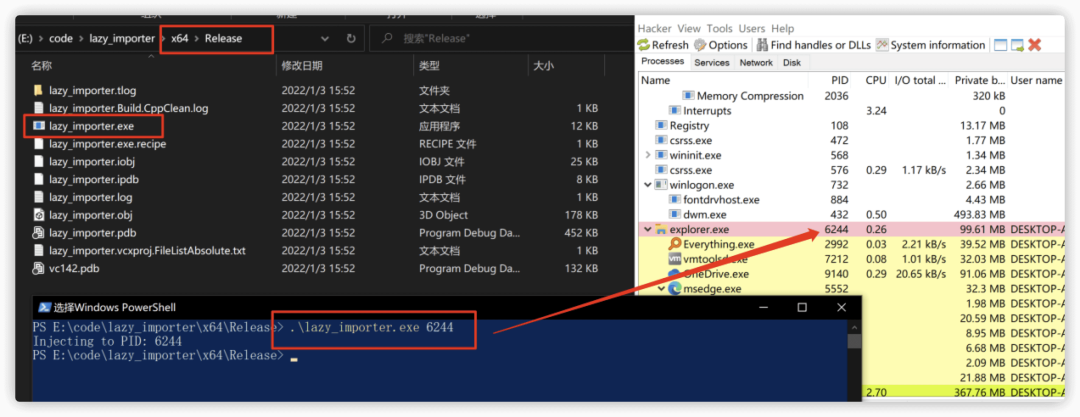Viewport: 1080px width, 417px height.
Task: Collapse the explorer.exe process tree
Action: pyautogui.click(x=647, y=230)
